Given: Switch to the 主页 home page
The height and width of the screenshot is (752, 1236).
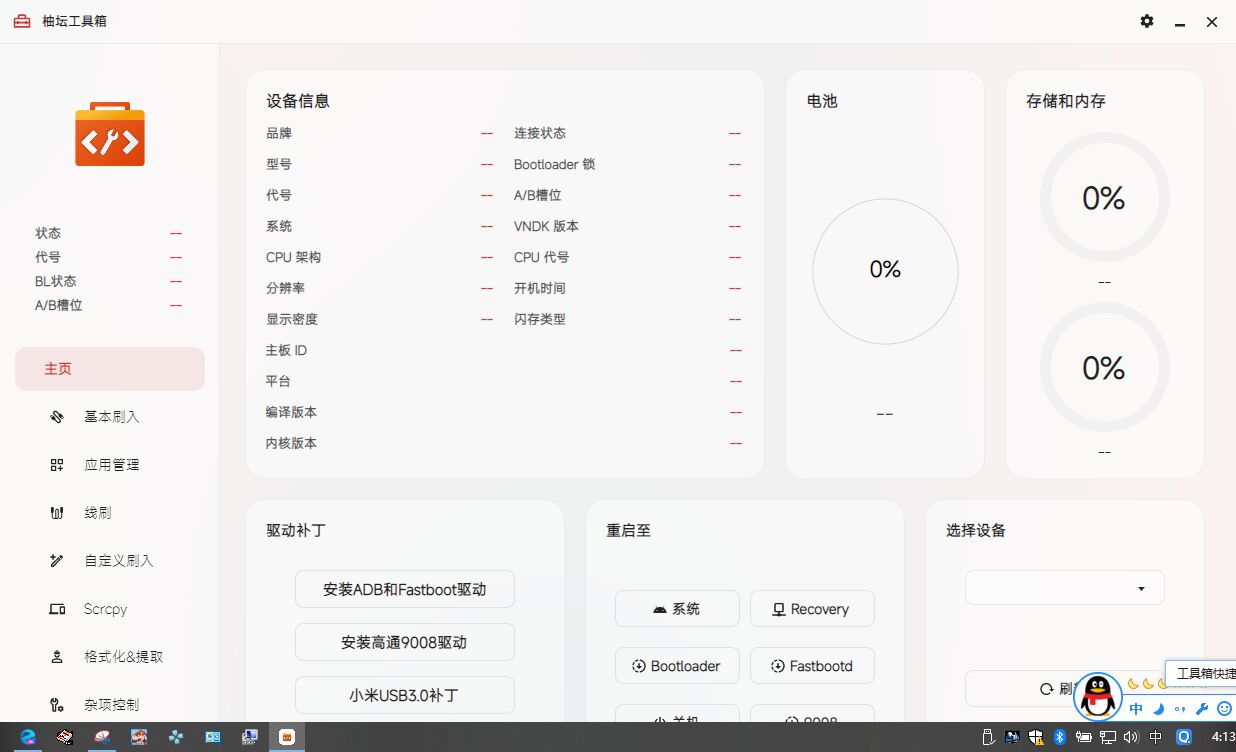Looking at the screenshot, I should coord(110,368).
